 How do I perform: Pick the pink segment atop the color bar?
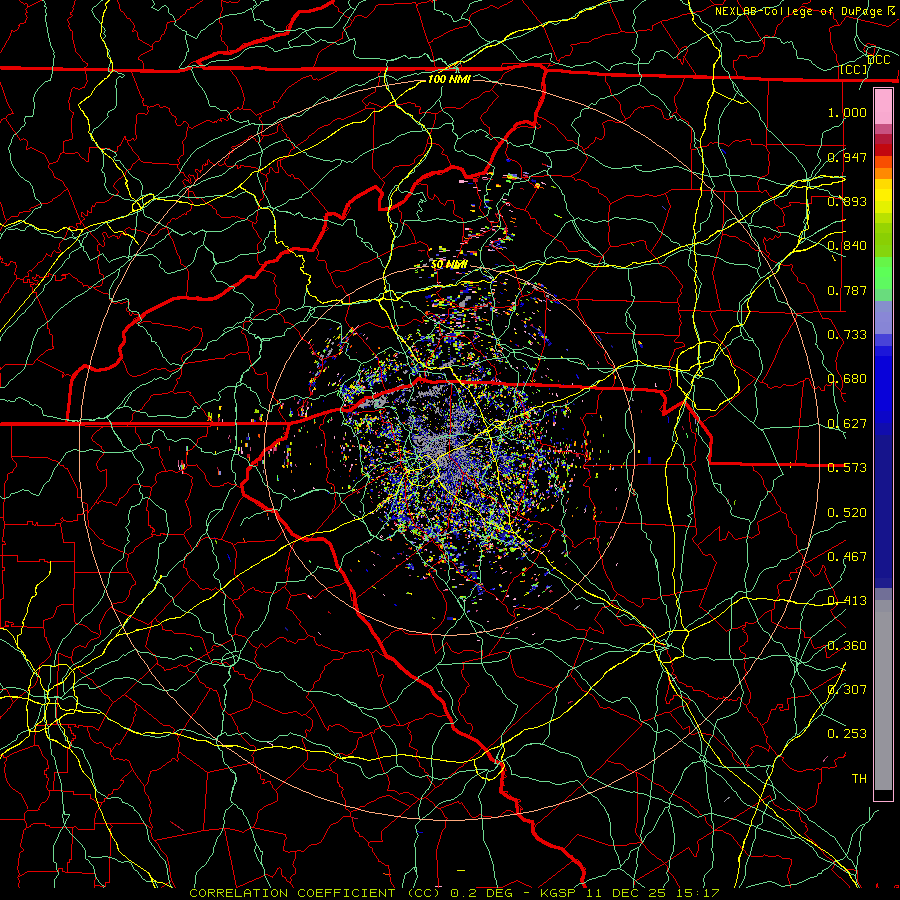point(883,107)
